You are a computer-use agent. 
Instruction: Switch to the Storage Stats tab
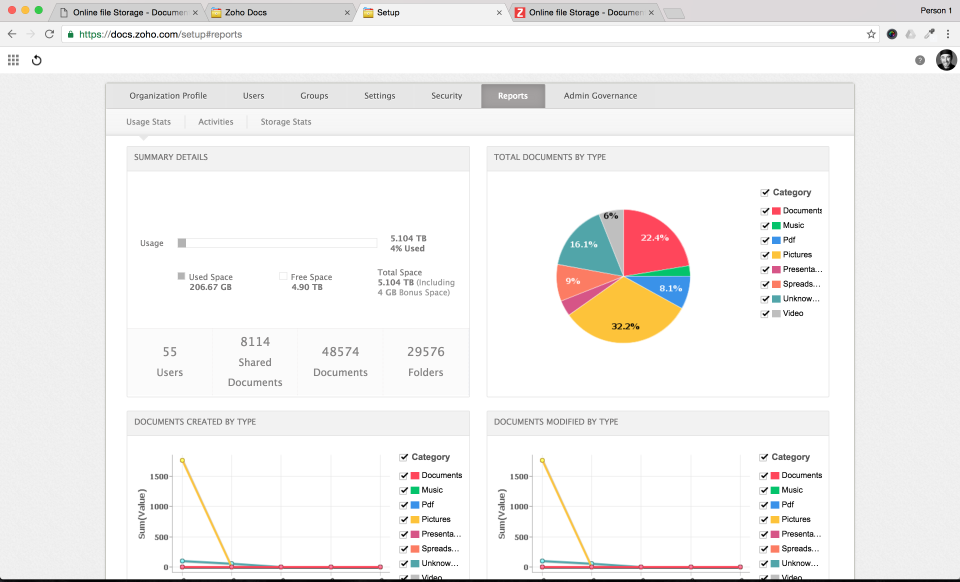284,121
